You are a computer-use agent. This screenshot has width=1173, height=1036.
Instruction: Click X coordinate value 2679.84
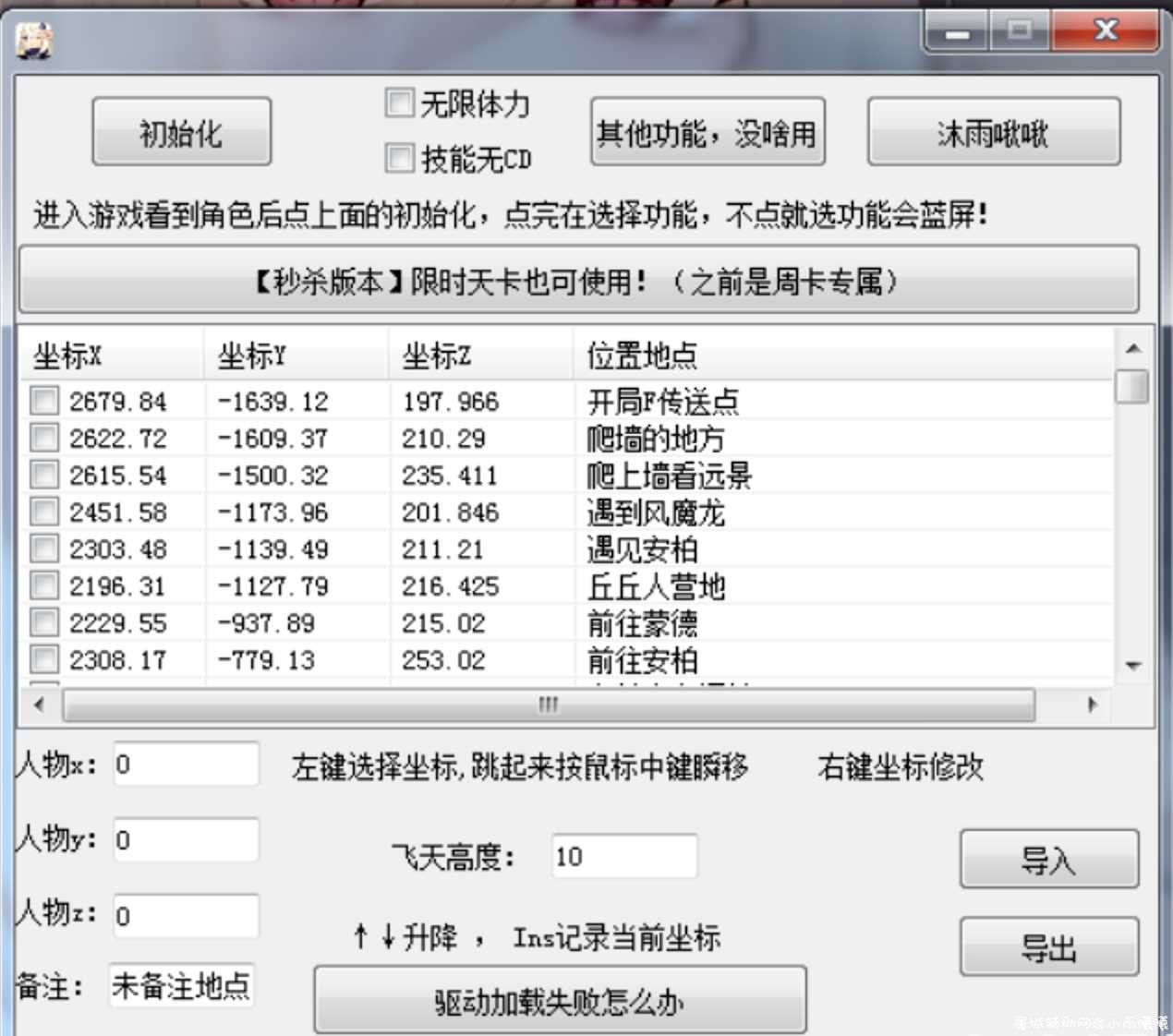(117, 402)
